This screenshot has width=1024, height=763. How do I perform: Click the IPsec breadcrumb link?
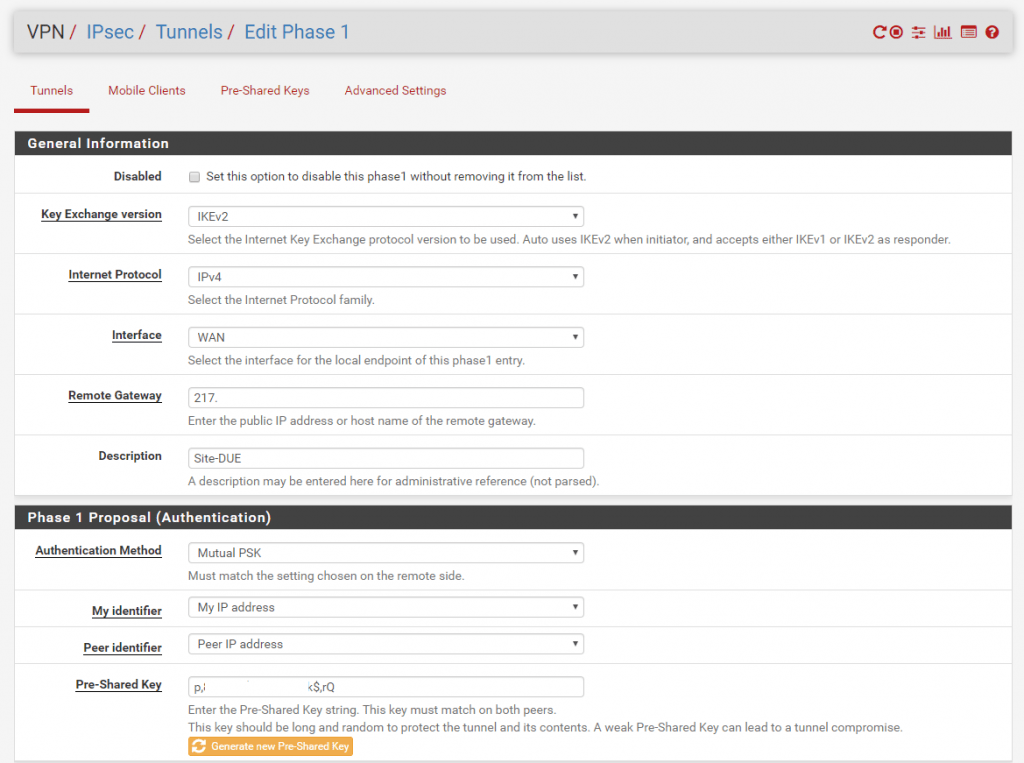[x=110, y=32]
